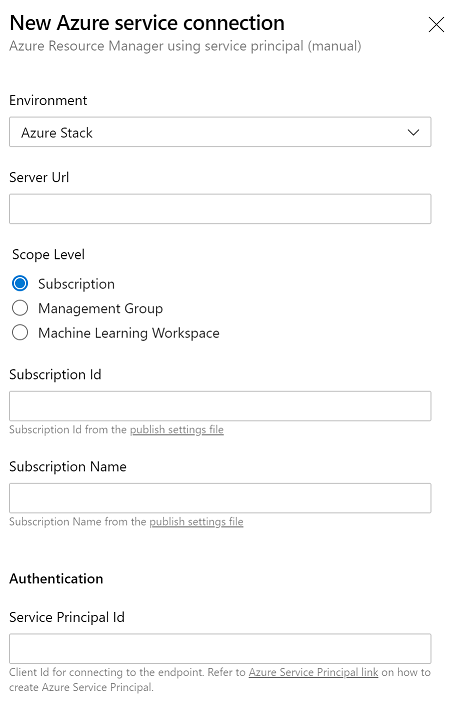Click the New Azure service connection title
Image resolution: width=450 pixels, height=701 pixels.
[x=147, y=23]
